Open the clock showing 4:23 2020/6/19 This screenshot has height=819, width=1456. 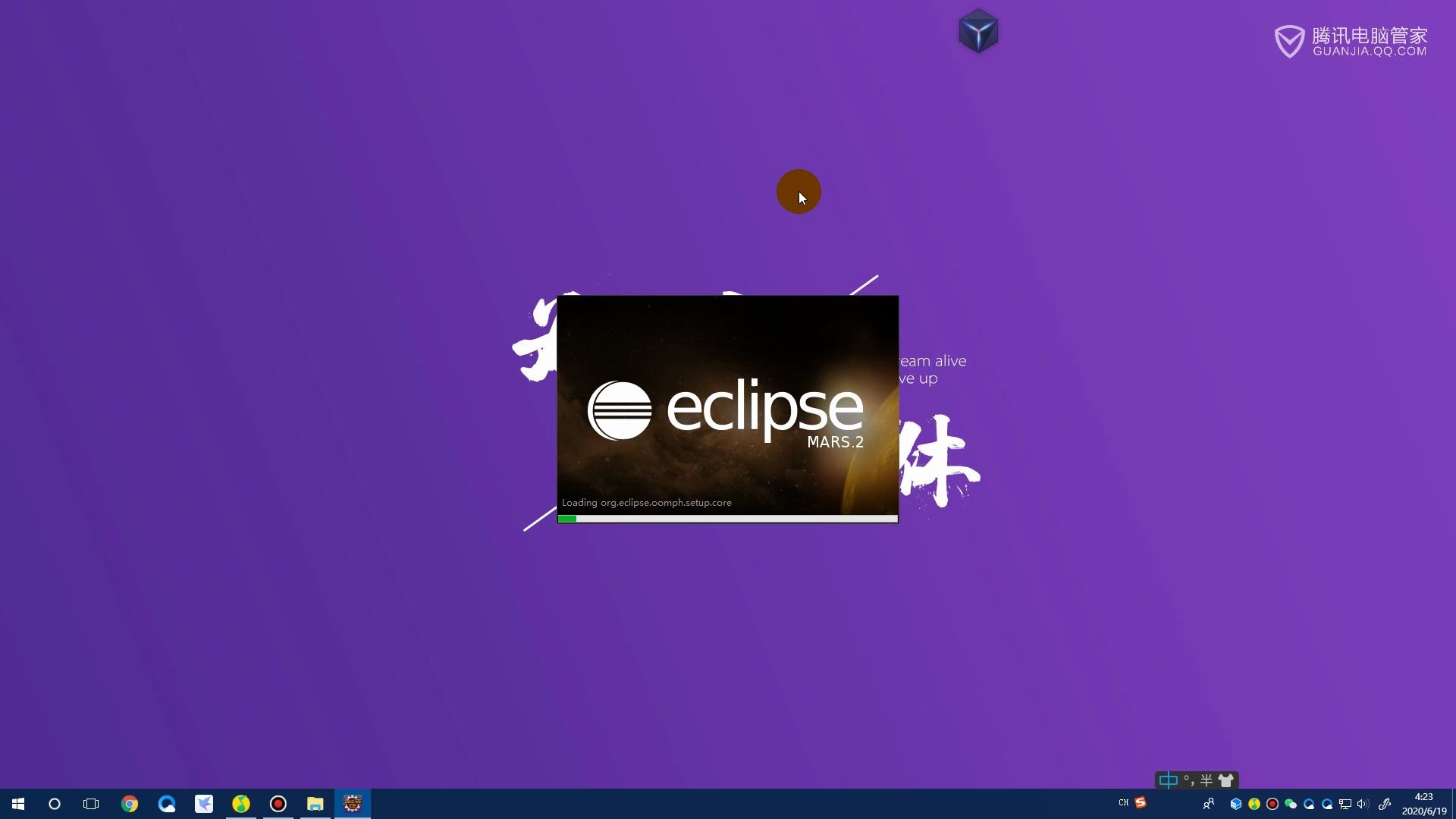pos(1424,804)
